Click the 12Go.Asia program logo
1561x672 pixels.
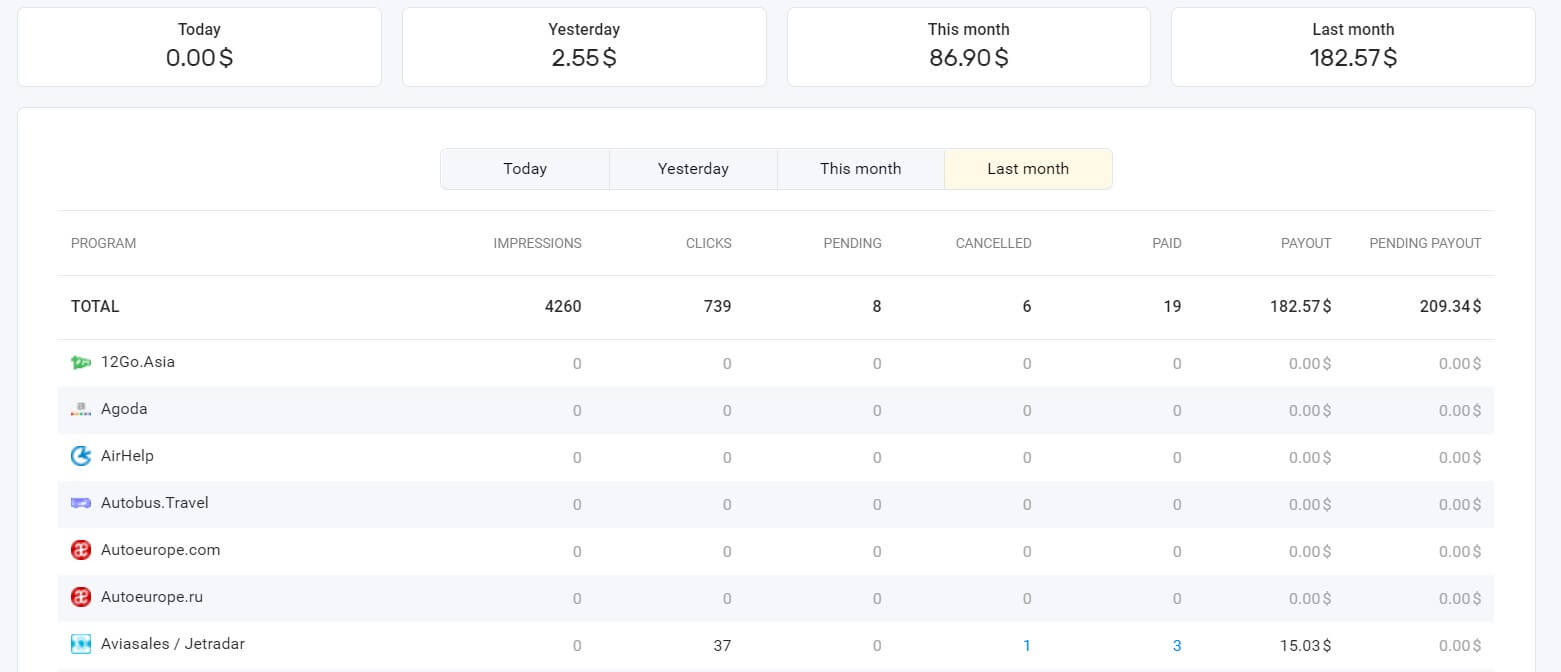click(80, 362)
